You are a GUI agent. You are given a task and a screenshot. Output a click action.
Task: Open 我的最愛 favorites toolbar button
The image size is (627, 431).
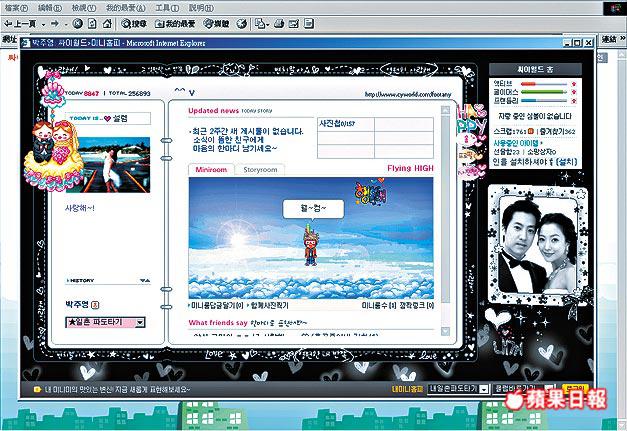click(175, 24)
